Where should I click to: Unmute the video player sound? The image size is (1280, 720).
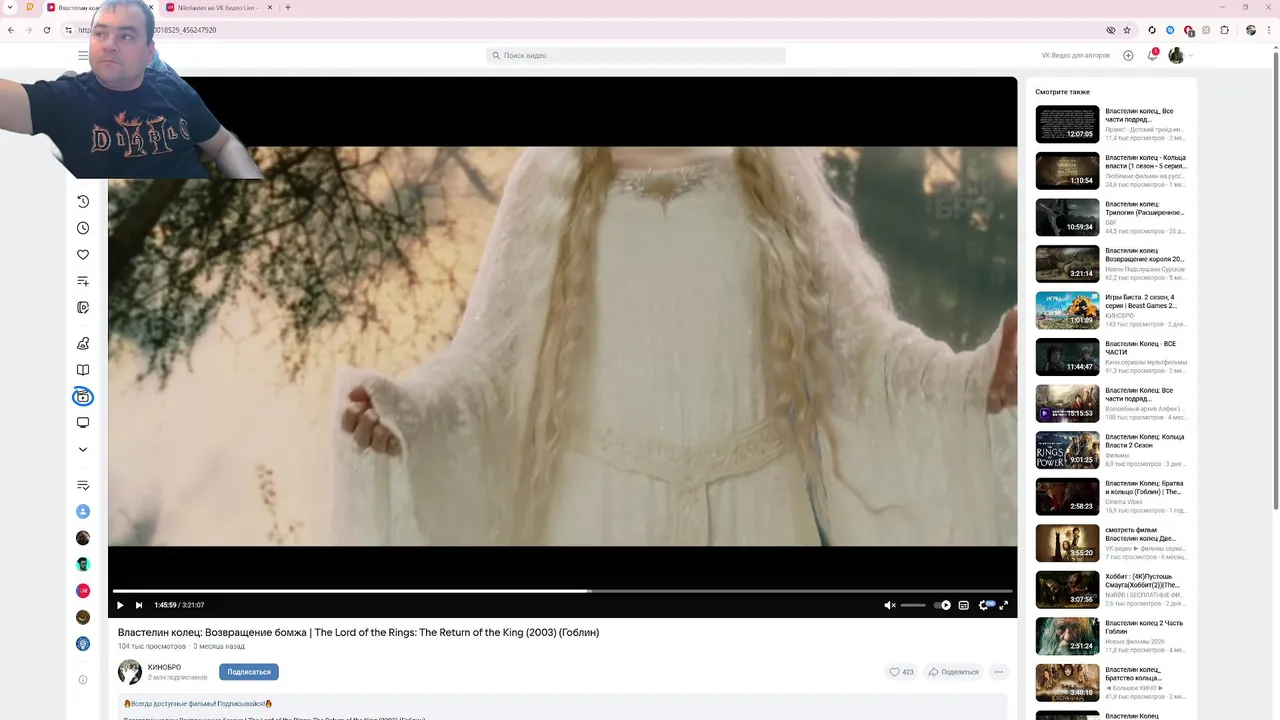890,605
